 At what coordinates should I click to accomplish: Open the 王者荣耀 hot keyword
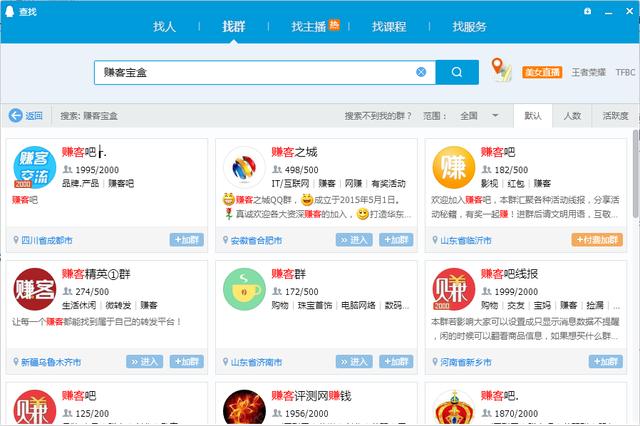pyautogui.click(x=588, y=72)
